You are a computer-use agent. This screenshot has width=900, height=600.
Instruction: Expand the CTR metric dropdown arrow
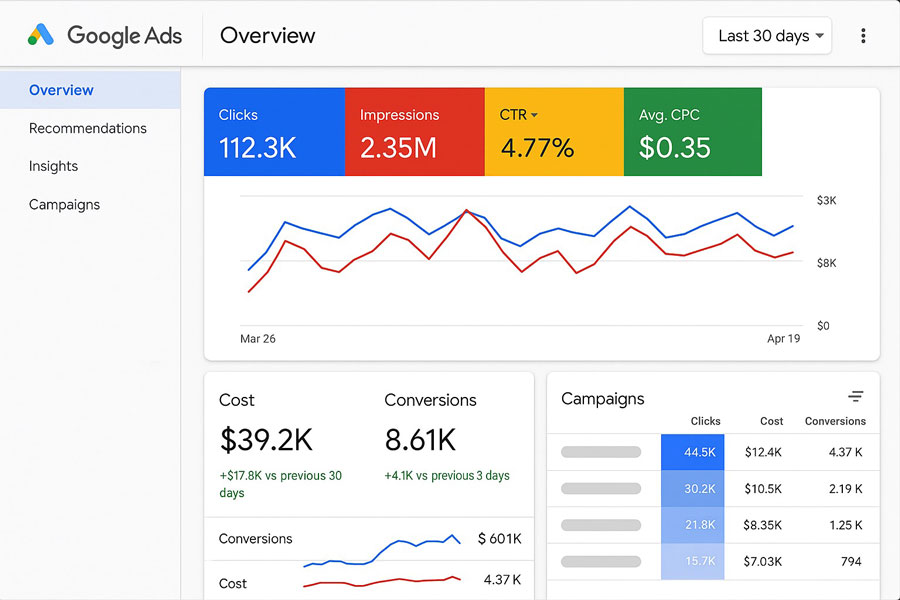point(534,115)
